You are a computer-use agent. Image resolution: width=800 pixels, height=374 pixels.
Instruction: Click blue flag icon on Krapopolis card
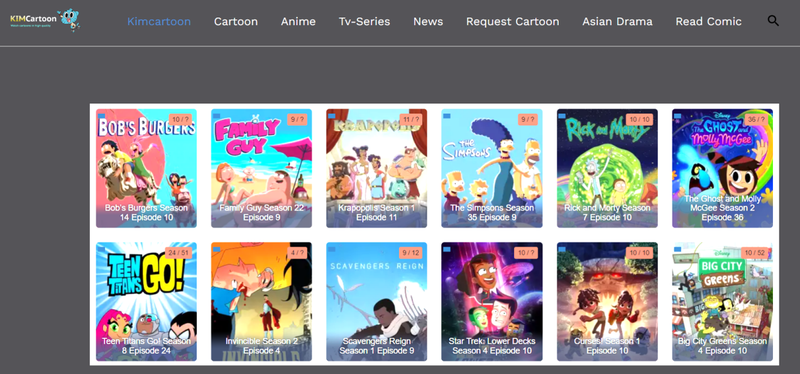pyautogui.click(x=332, y=116)
